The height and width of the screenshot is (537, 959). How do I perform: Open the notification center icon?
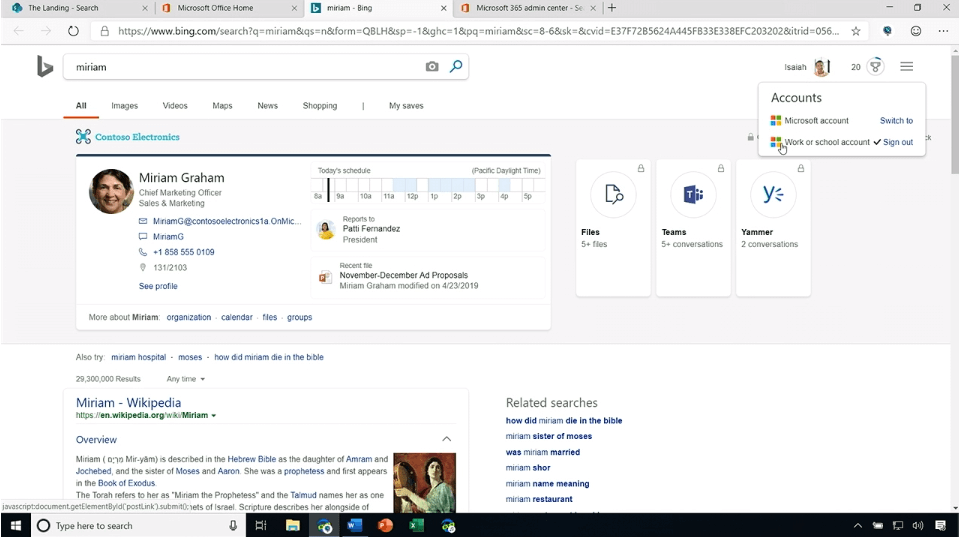click(x=941, y=525)
